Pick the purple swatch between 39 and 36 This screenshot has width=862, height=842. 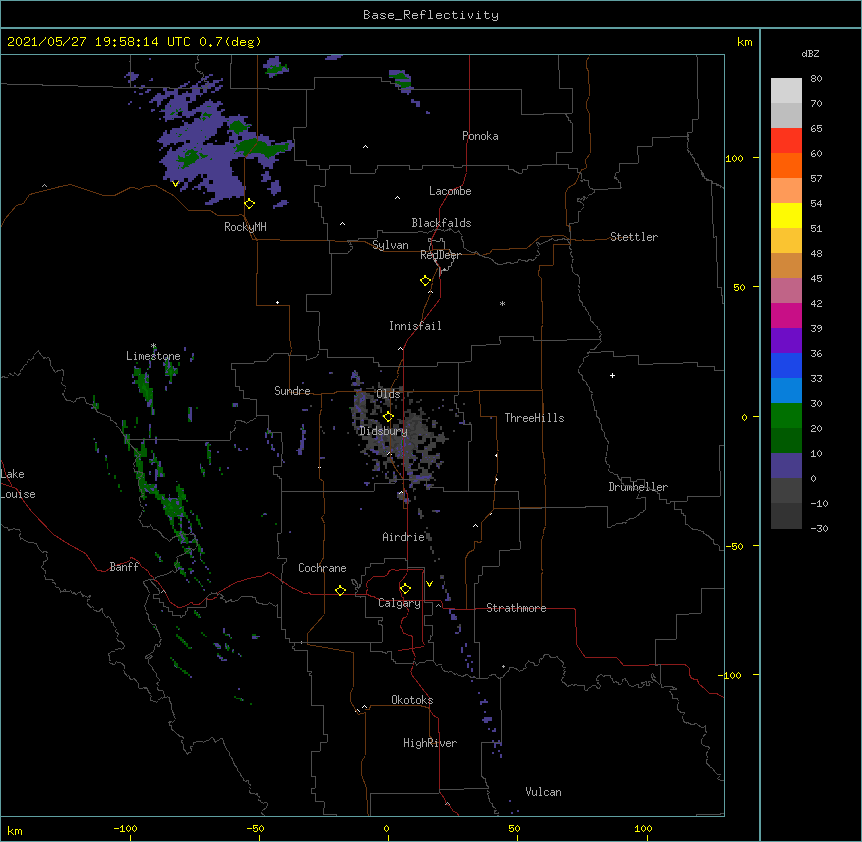[x=786, y=340]
